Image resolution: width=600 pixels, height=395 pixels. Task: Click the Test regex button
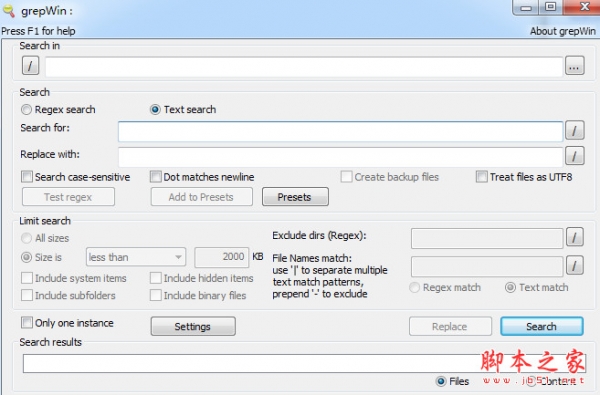point(68,197)
